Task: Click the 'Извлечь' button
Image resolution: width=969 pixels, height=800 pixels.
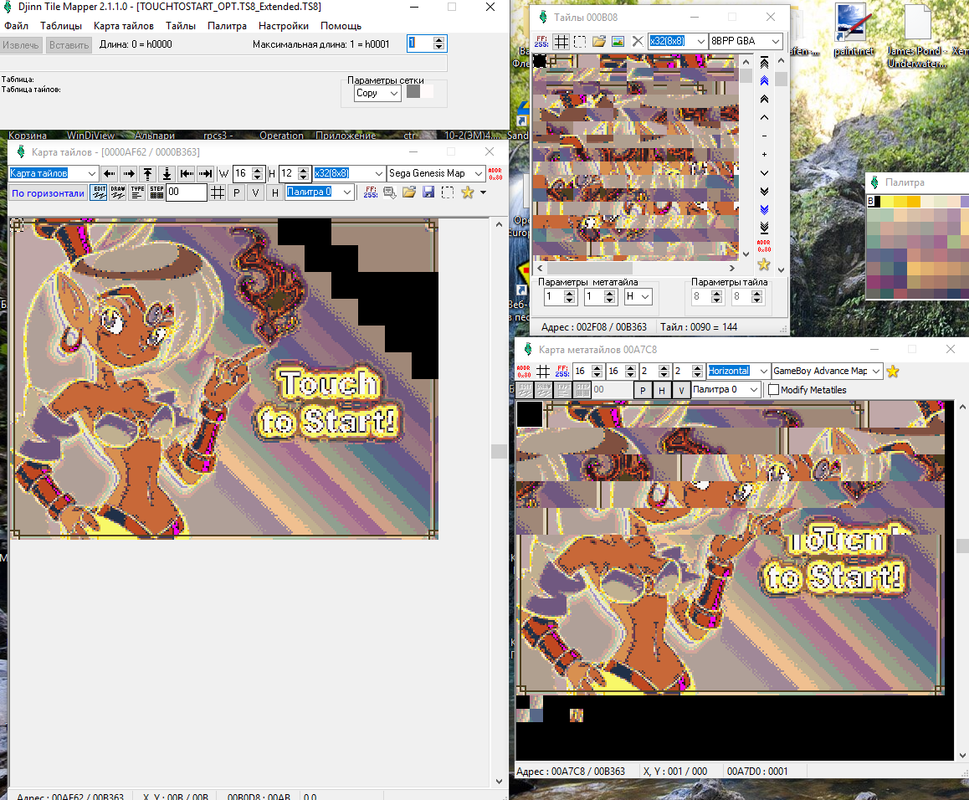Action: pyautogui.click(x=21, y=45)
